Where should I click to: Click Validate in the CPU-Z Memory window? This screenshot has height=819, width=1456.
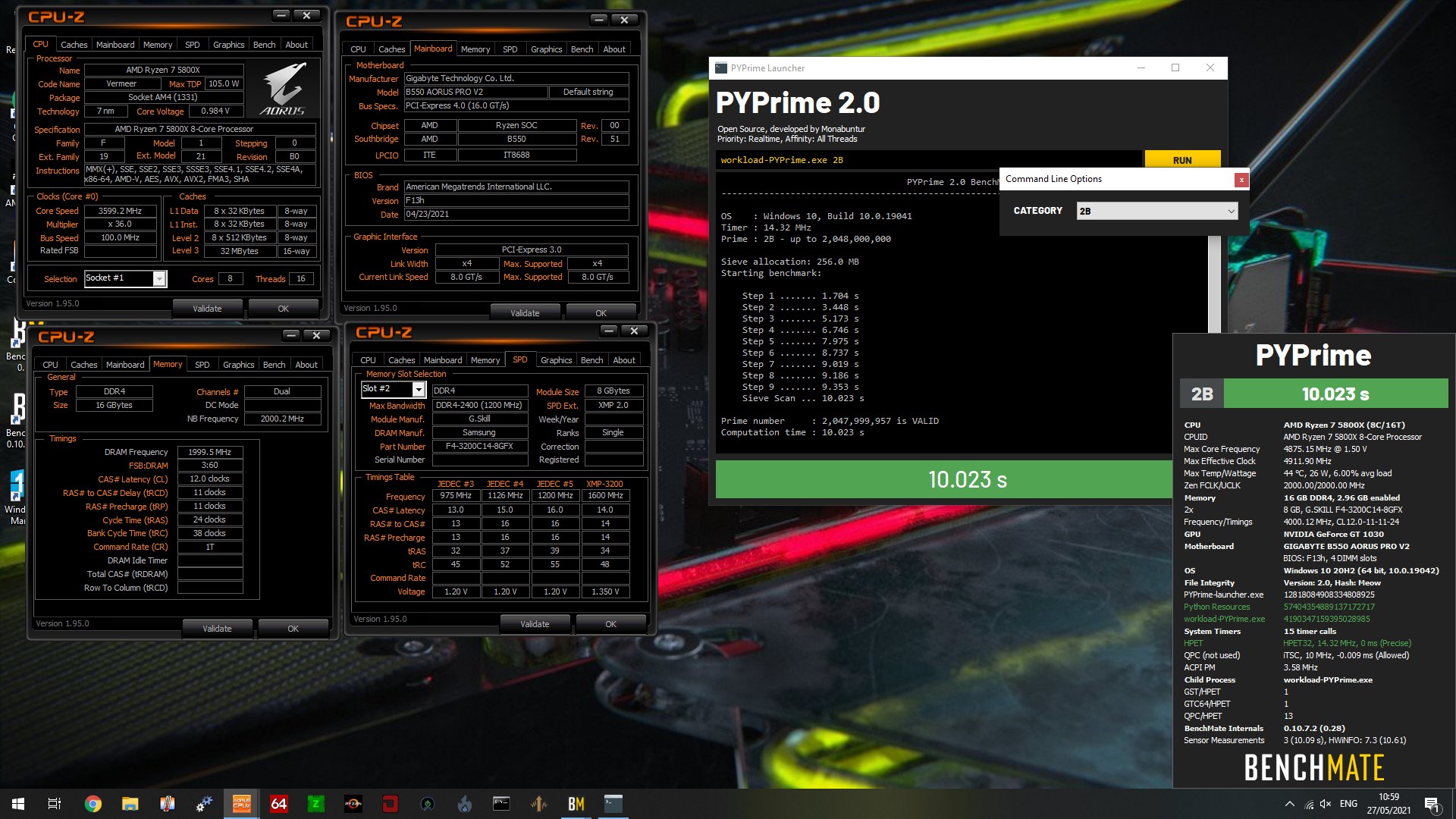[x=217, y=629]
